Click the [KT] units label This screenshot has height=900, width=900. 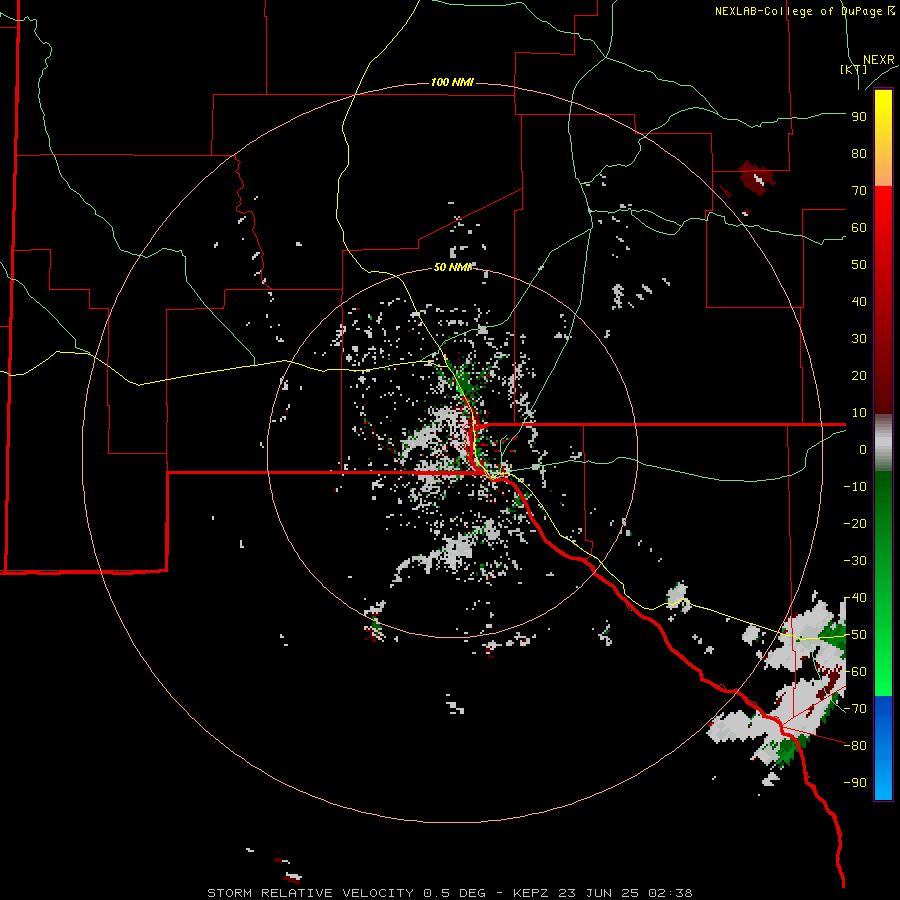[854, 69]
